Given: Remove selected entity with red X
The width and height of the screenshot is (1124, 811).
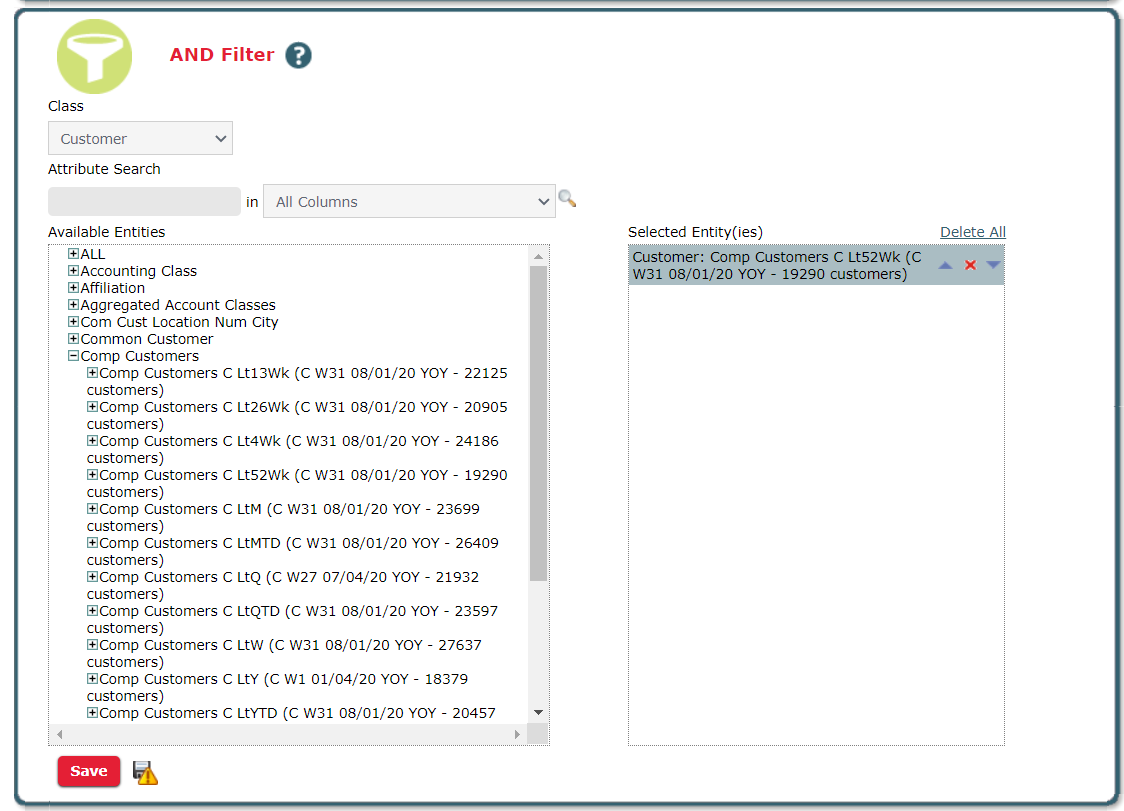Looking at the screenshot, I should (970, 265).
